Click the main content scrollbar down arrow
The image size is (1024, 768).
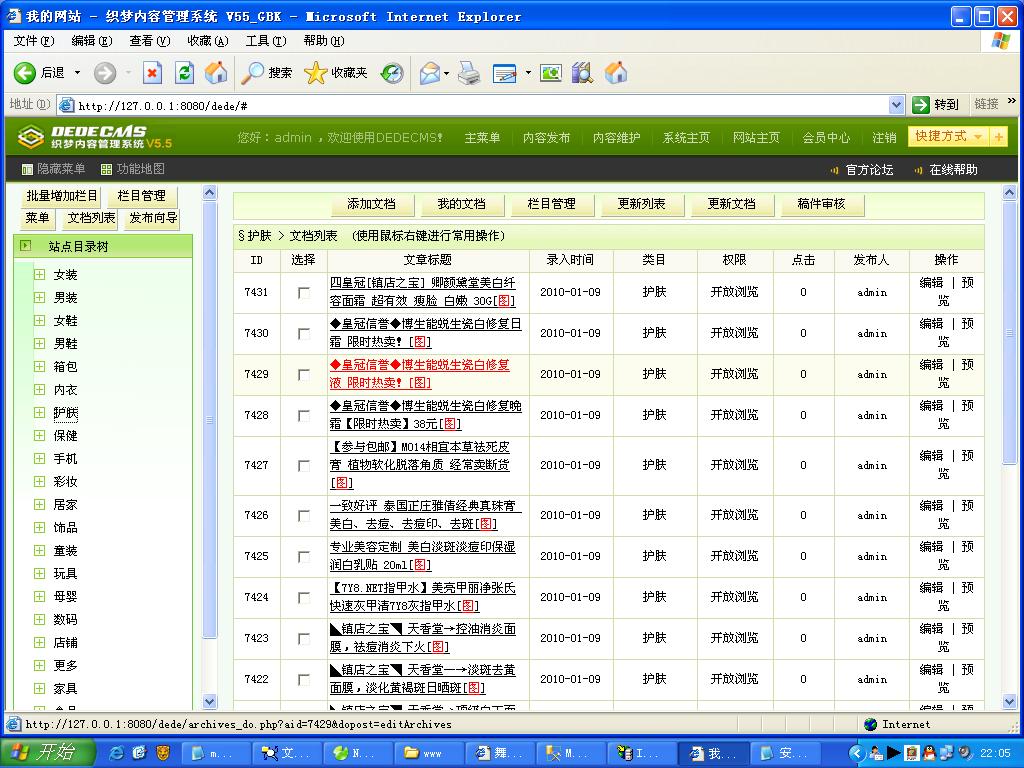1009,702
